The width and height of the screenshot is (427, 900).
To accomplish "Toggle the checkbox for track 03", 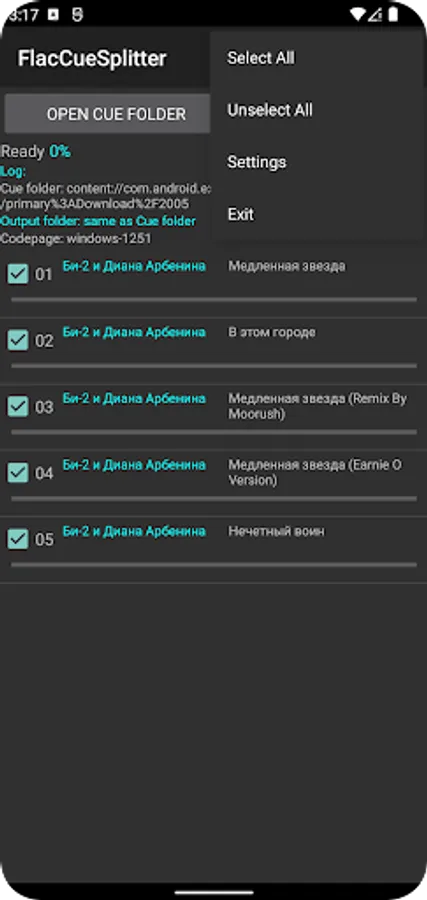I will [18, 406].
